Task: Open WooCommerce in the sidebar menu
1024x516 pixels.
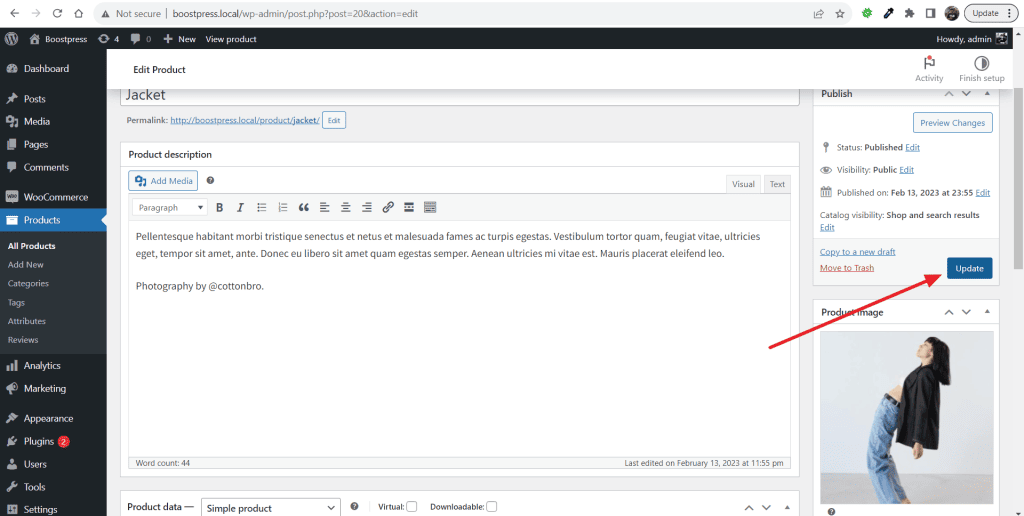Action: point(54,197)
